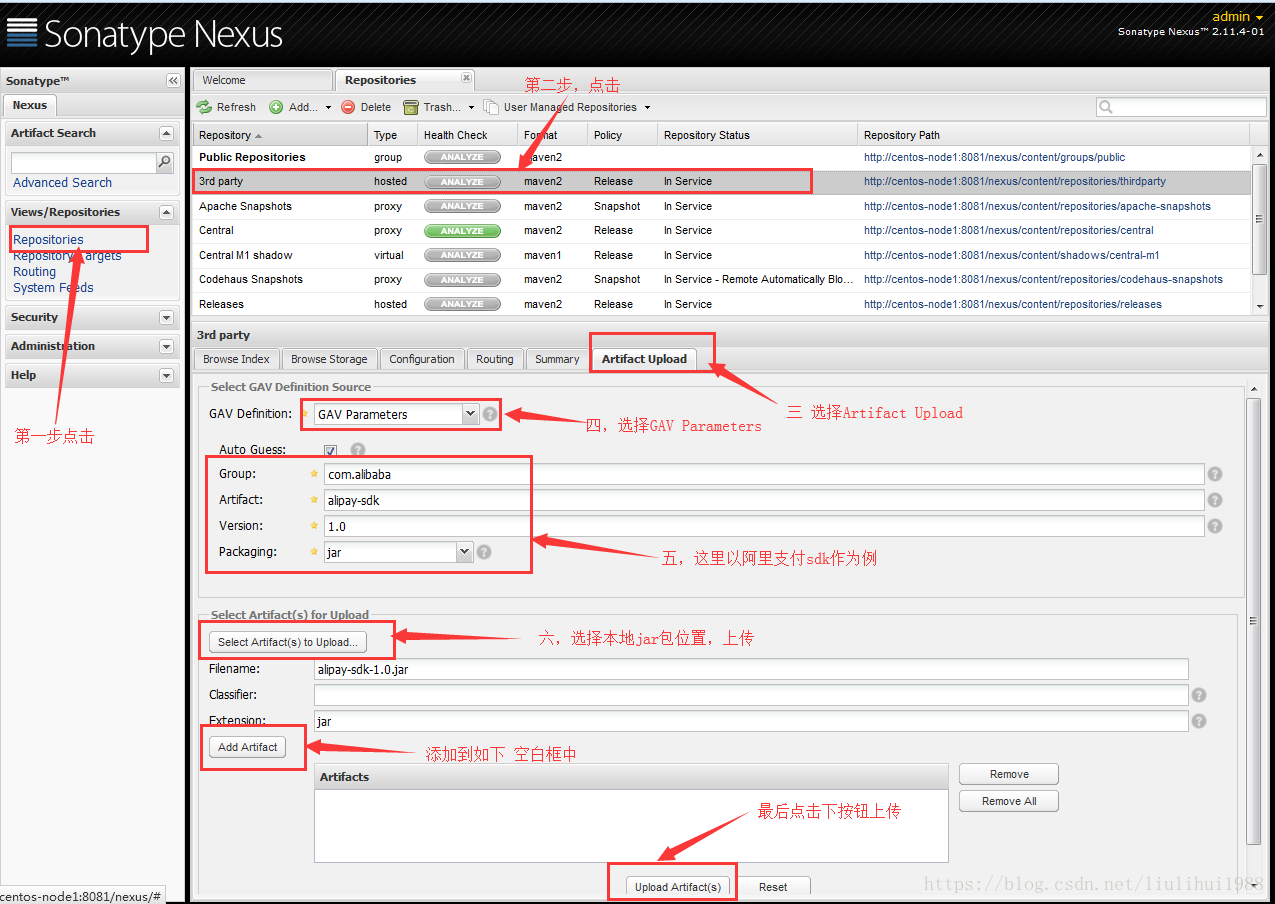
Task: Click the Add Artifact button
Action: [x=248, y=747]
